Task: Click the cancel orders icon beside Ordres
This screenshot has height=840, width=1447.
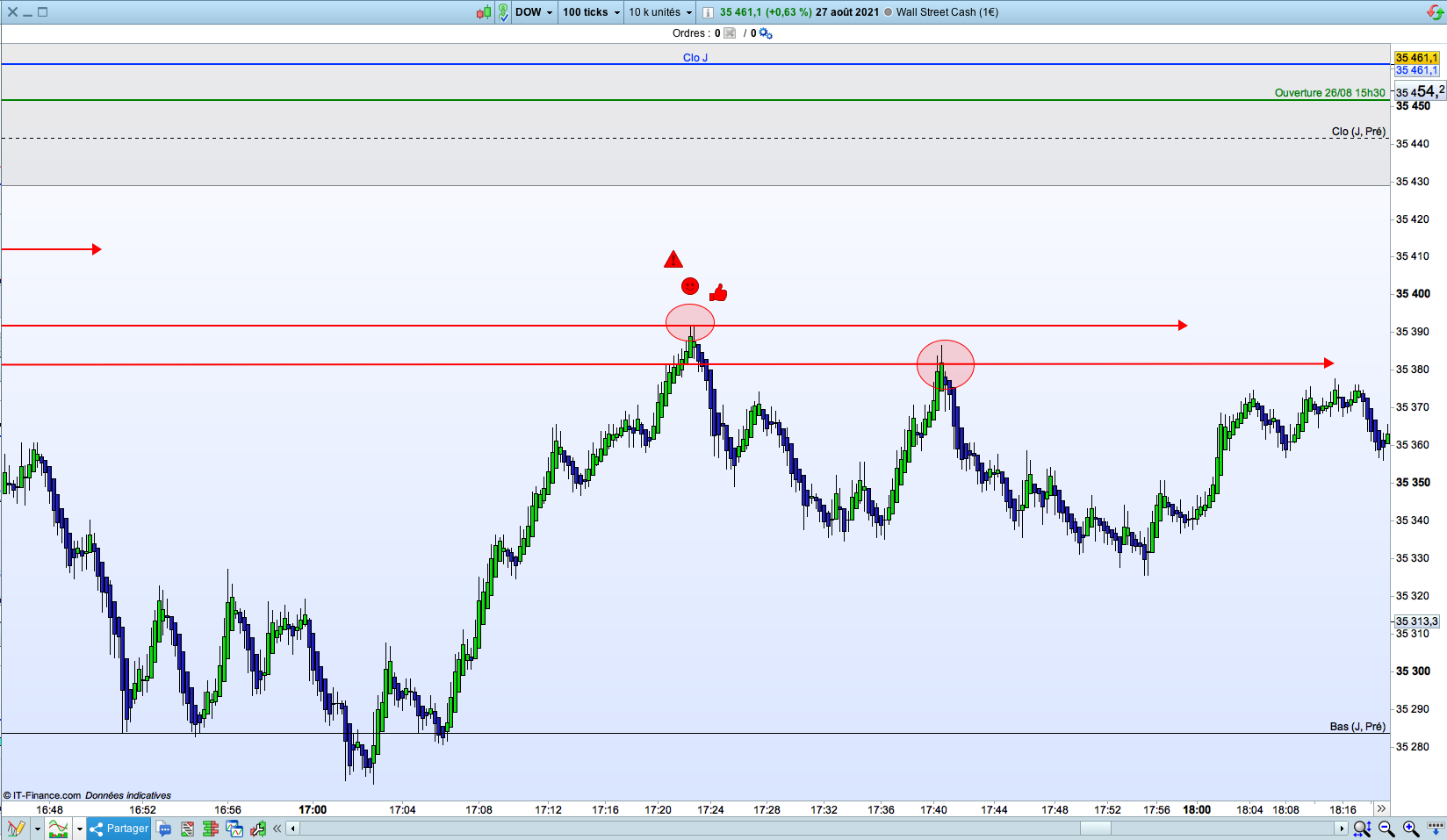Action: [730, 33]
